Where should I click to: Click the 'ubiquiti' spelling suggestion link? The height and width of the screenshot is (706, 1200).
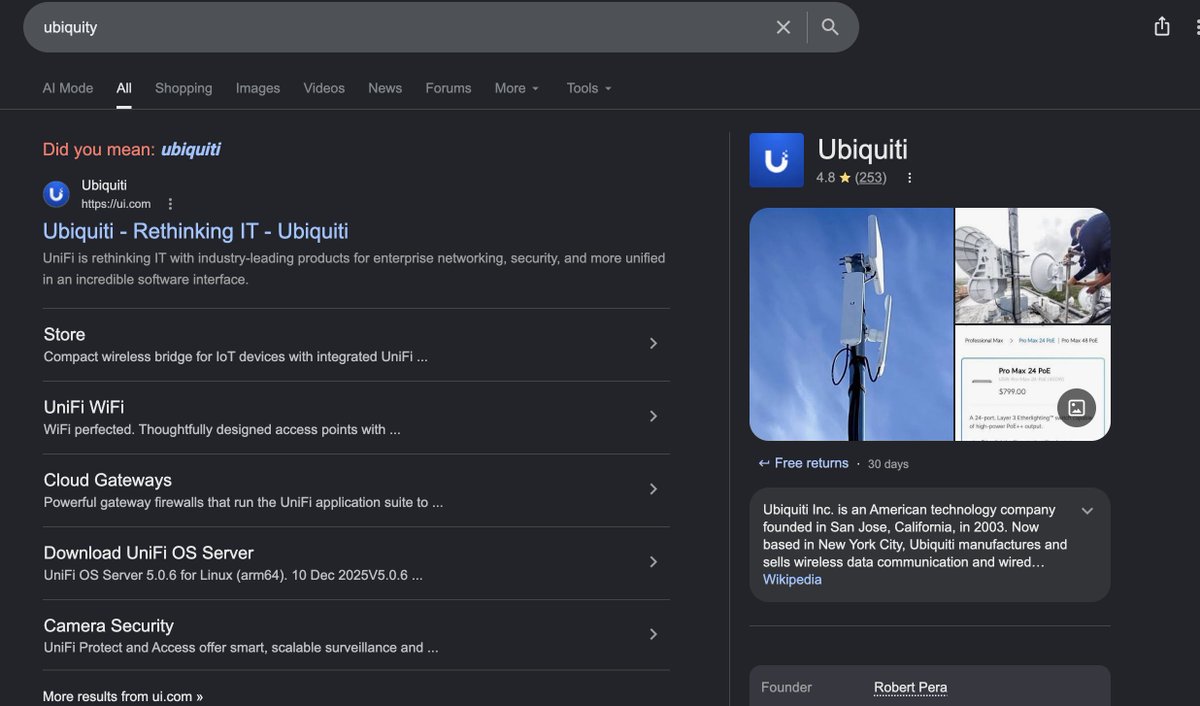(191, 149)
